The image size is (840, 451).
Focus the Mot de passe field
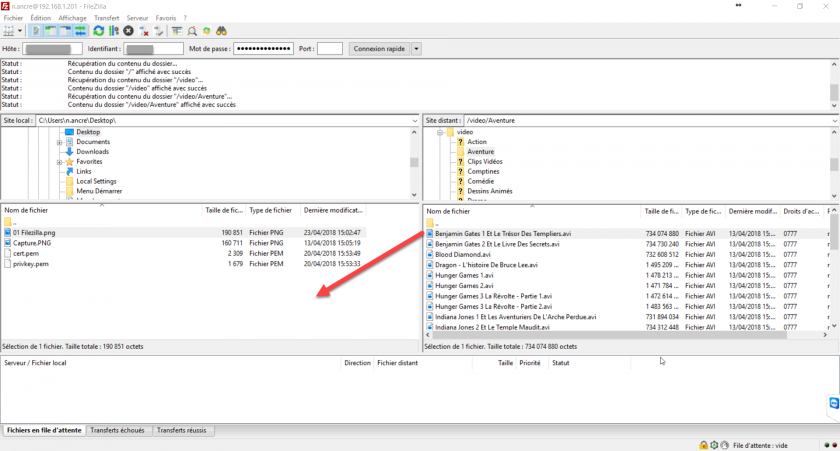point(264,49)
